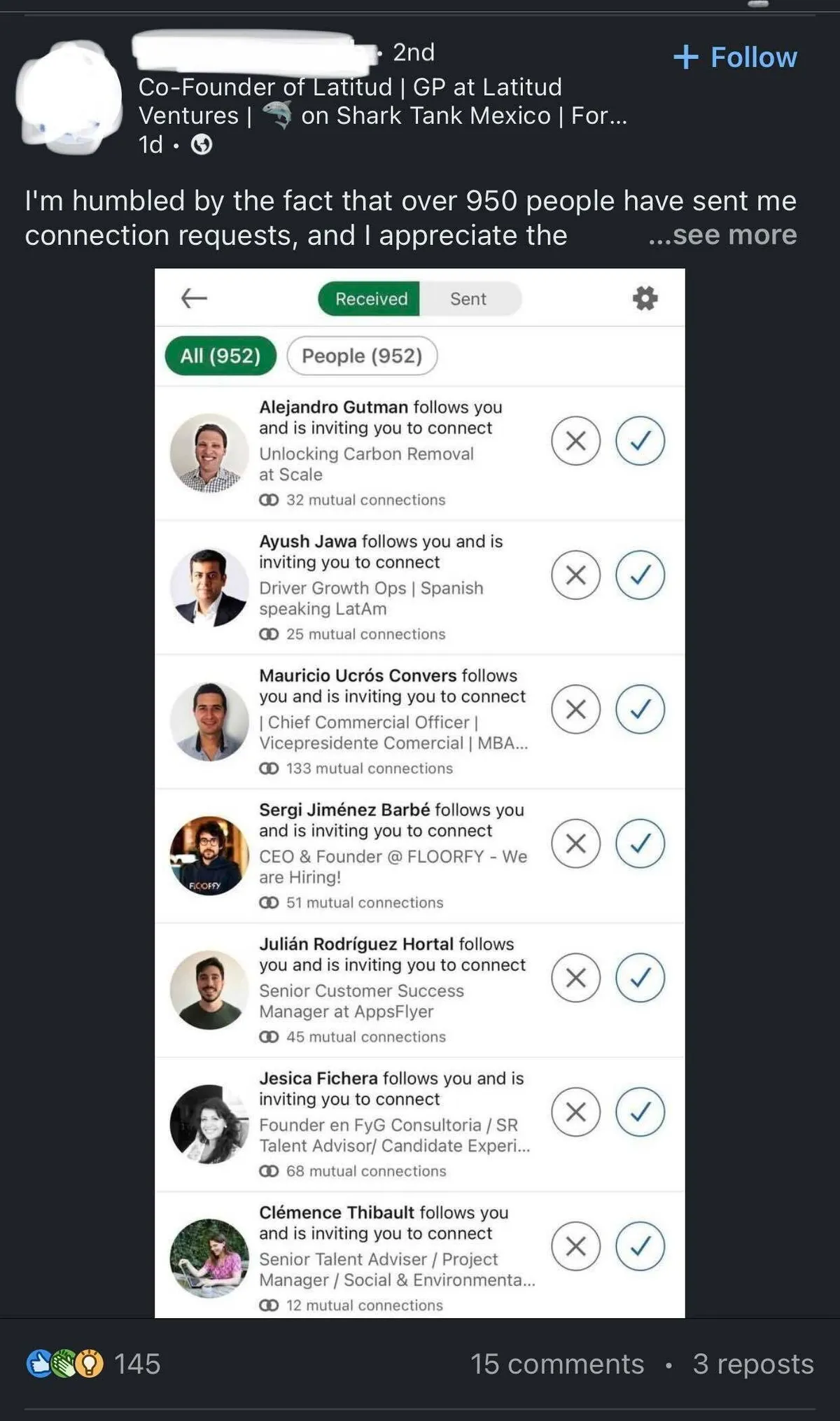Screen dimensions: 840x1421
Task: Click the reaction icons next to 145
Action: (x=64, y=1364)
